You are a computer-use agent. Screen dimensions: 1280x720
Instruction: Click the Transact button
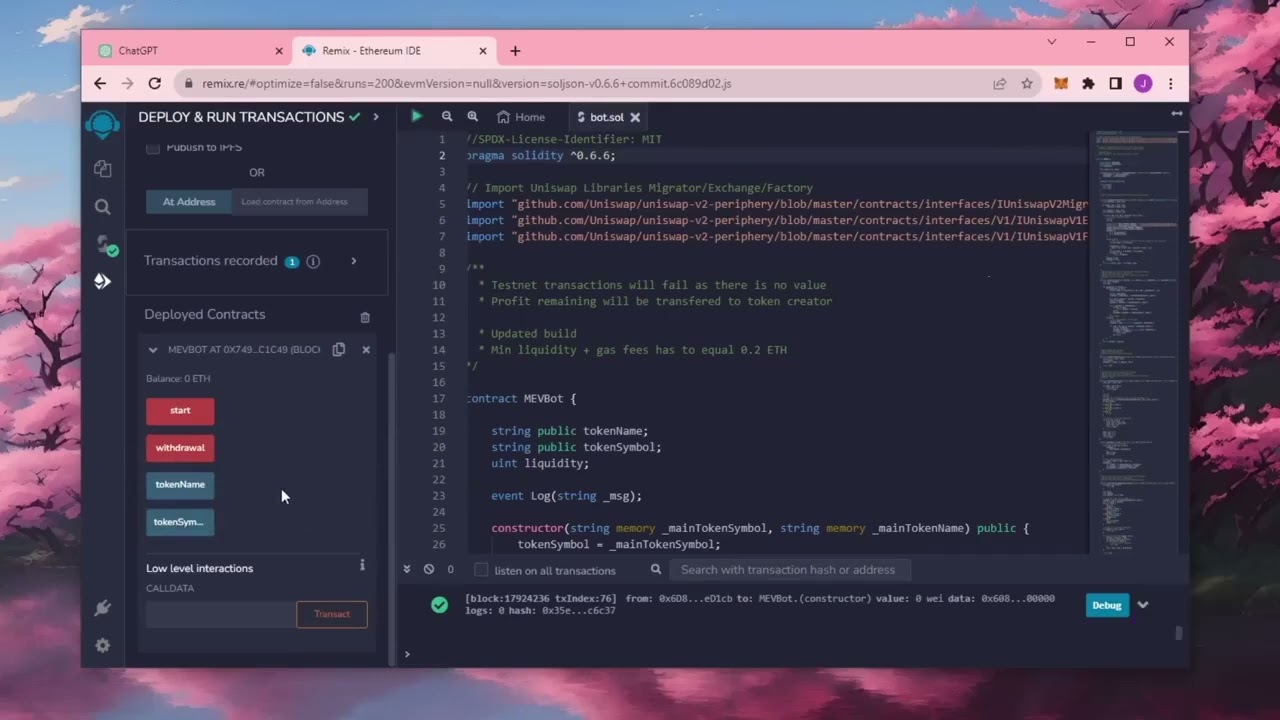(332, 614)
